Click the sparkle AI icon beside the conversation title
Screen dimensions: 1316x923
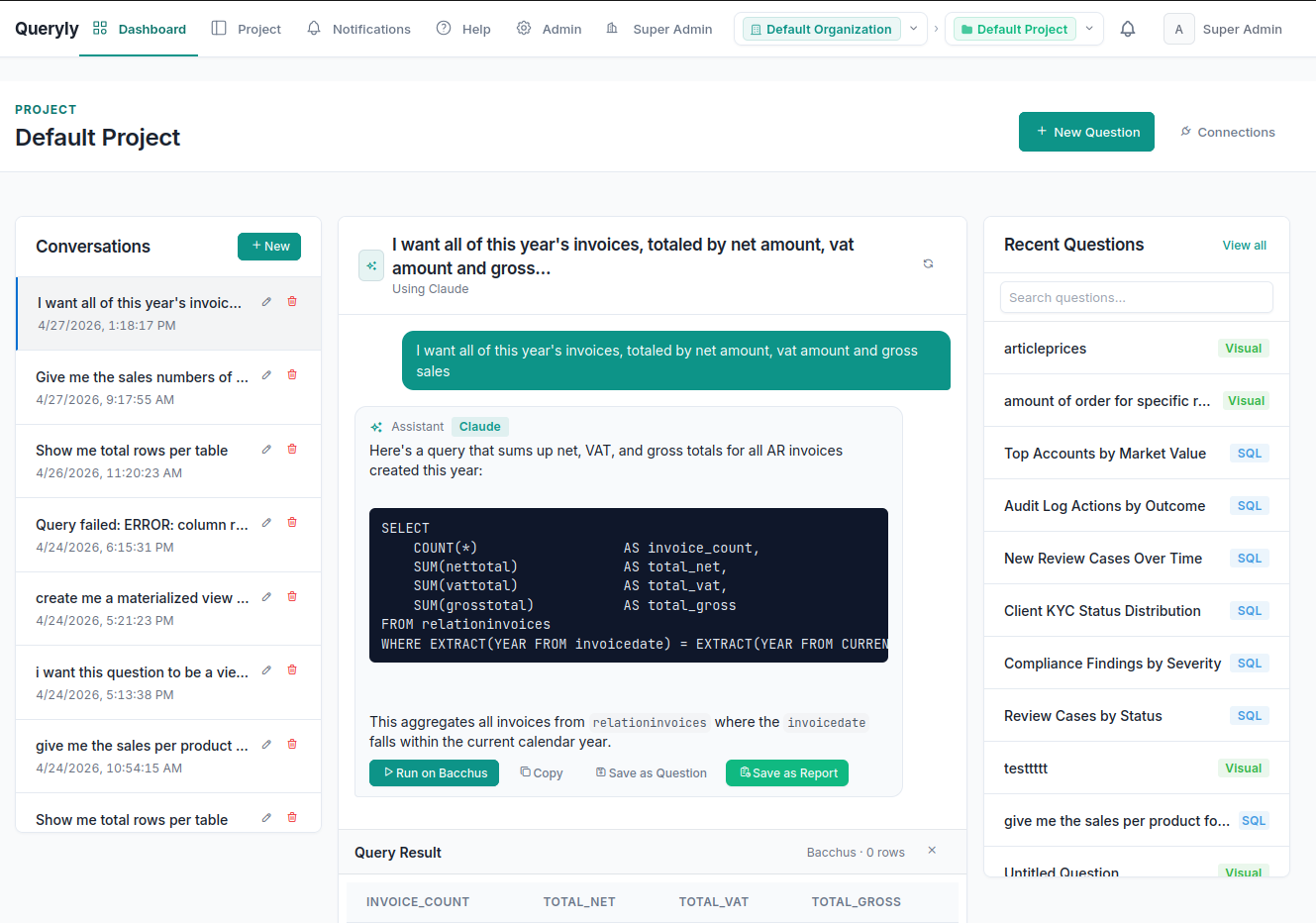[371, 265]
